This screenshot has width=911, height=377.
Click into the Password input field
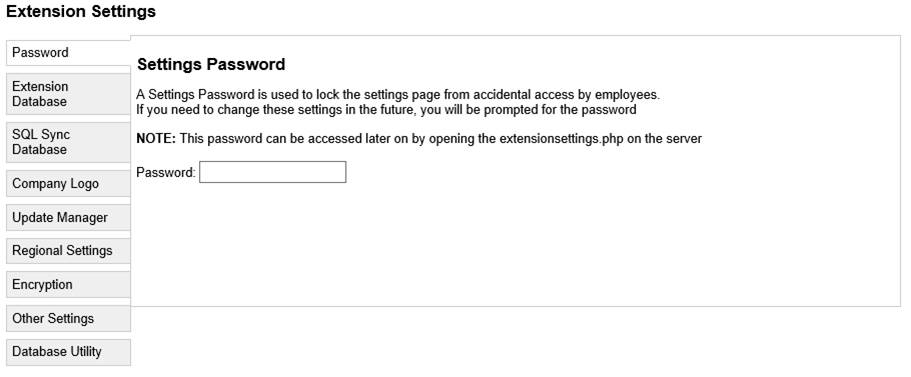point(272,172)
